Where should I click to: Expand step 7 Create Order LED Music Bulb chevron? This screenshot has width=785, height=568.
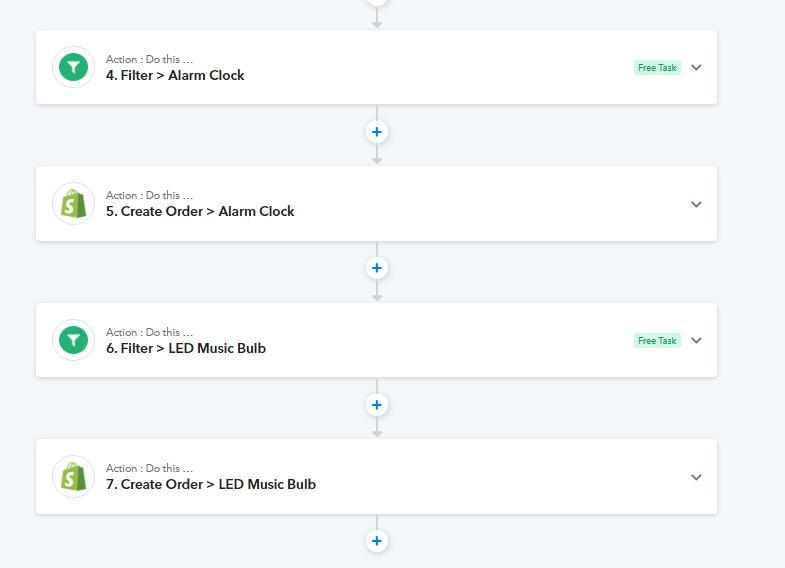tap(697, 477)
